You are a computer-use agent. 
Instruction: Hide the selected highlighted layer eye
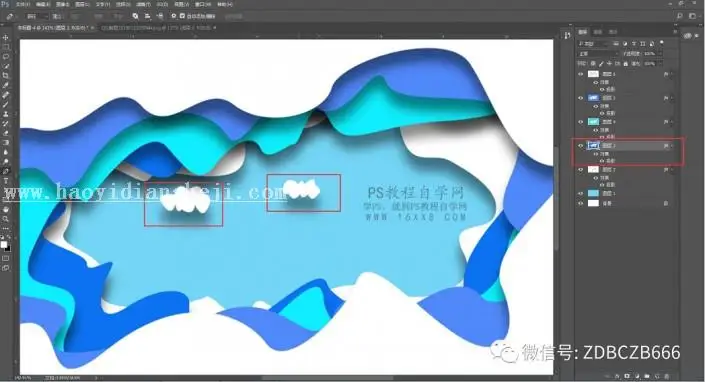[x=580, y=146]
